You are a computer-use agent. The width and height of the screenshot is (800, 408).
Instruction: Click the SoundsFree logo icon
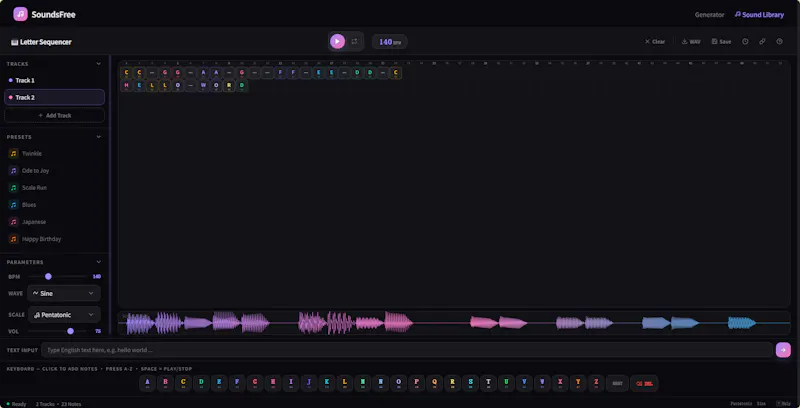(20, 14)
